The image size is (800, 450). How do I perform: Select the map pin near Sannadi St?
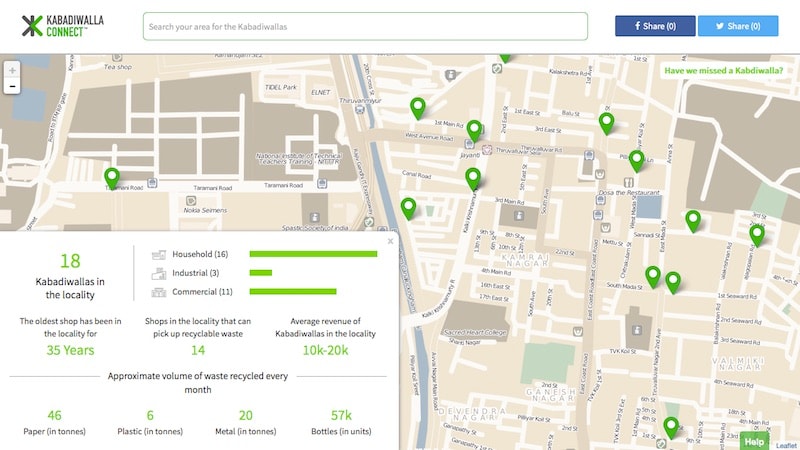point(693,221)
